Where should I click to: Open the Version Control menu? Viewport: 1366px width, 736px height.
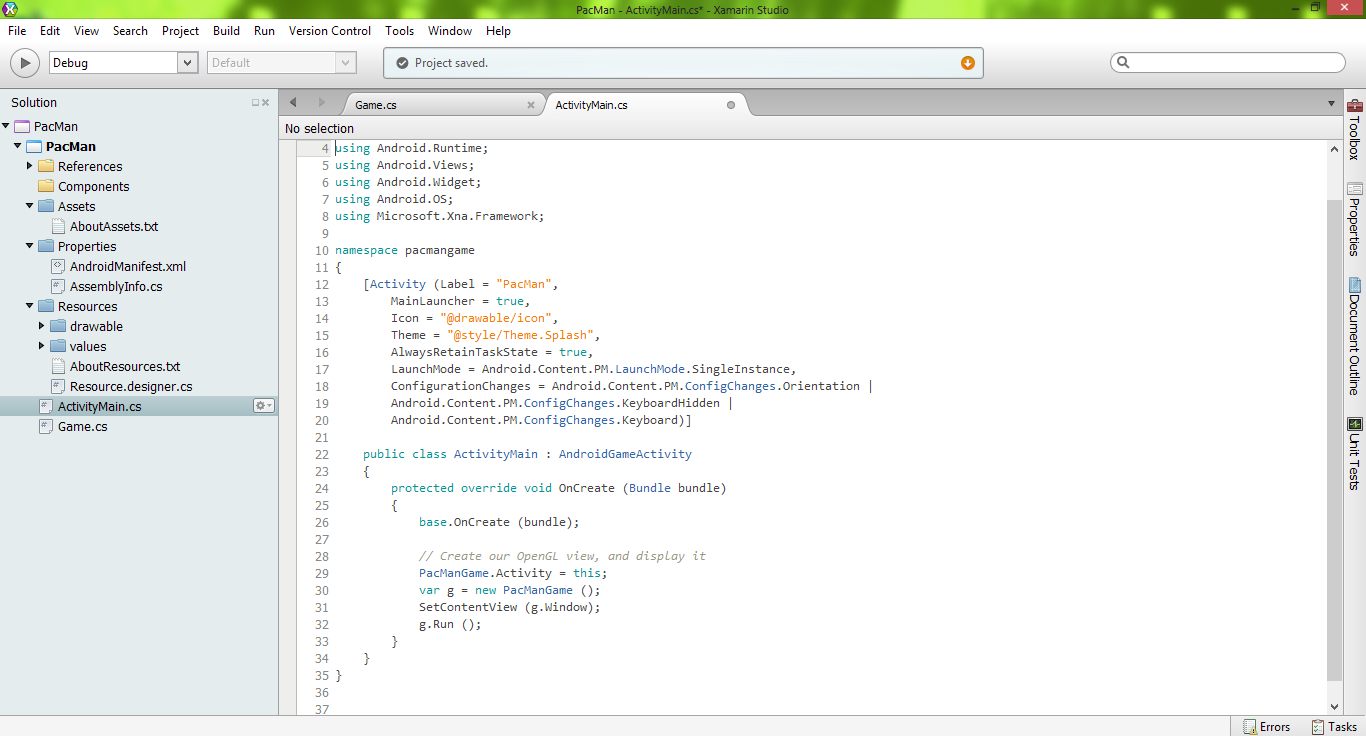(329, 31)
